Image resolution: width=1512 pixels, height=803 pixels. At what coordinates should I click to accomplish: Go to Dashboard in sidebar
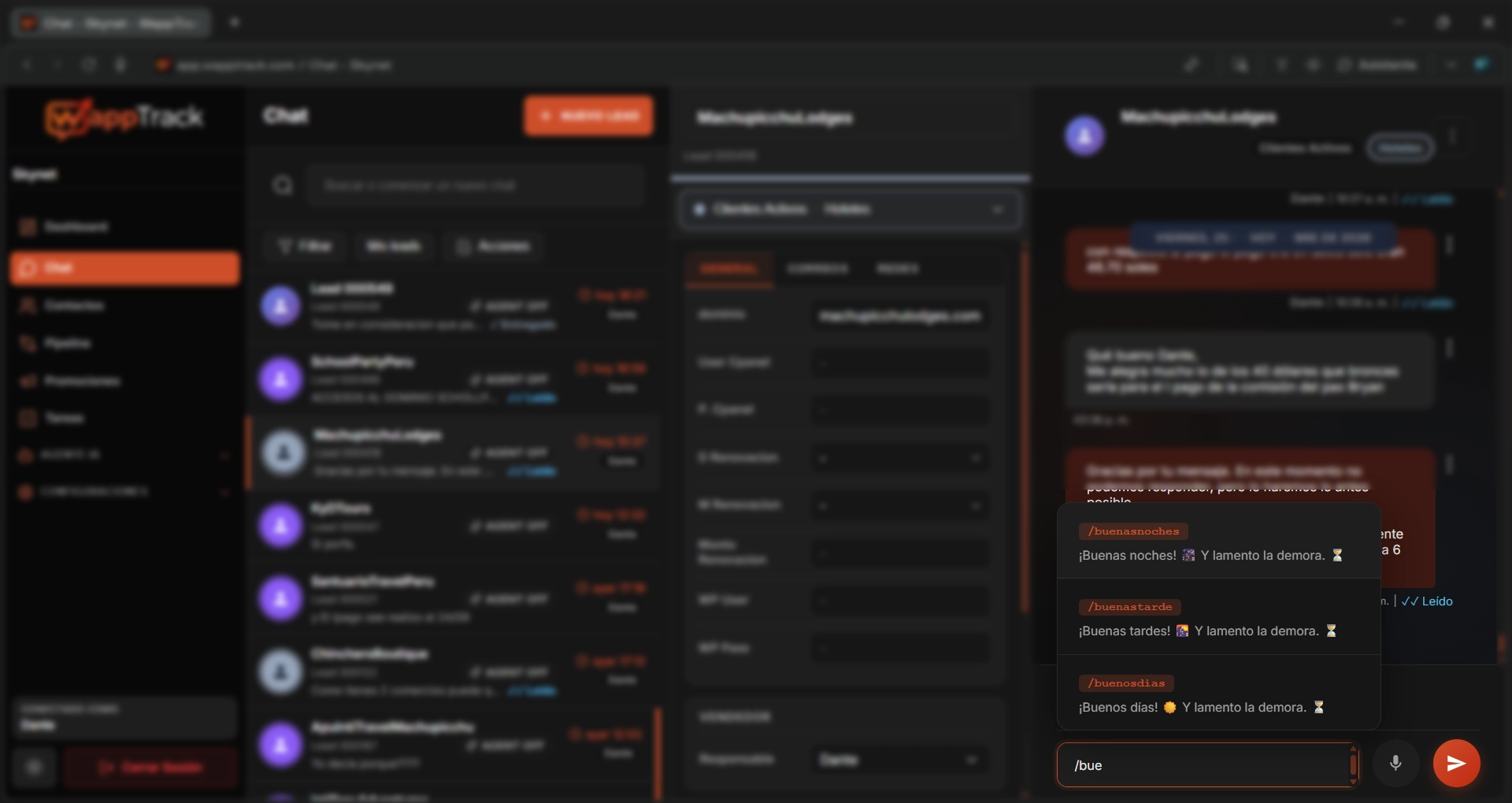pos(124,227)
